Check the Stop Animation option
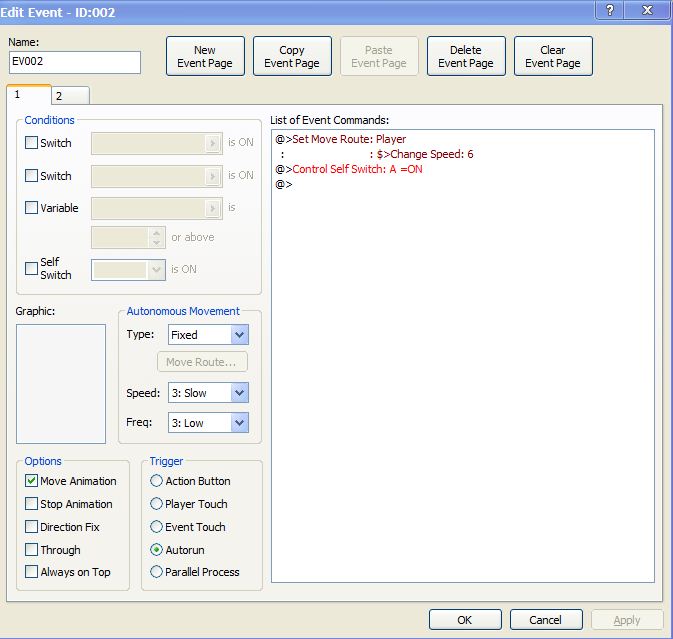Image resolution: width=673 pixels, height=639 pixels. pos(31,504)
